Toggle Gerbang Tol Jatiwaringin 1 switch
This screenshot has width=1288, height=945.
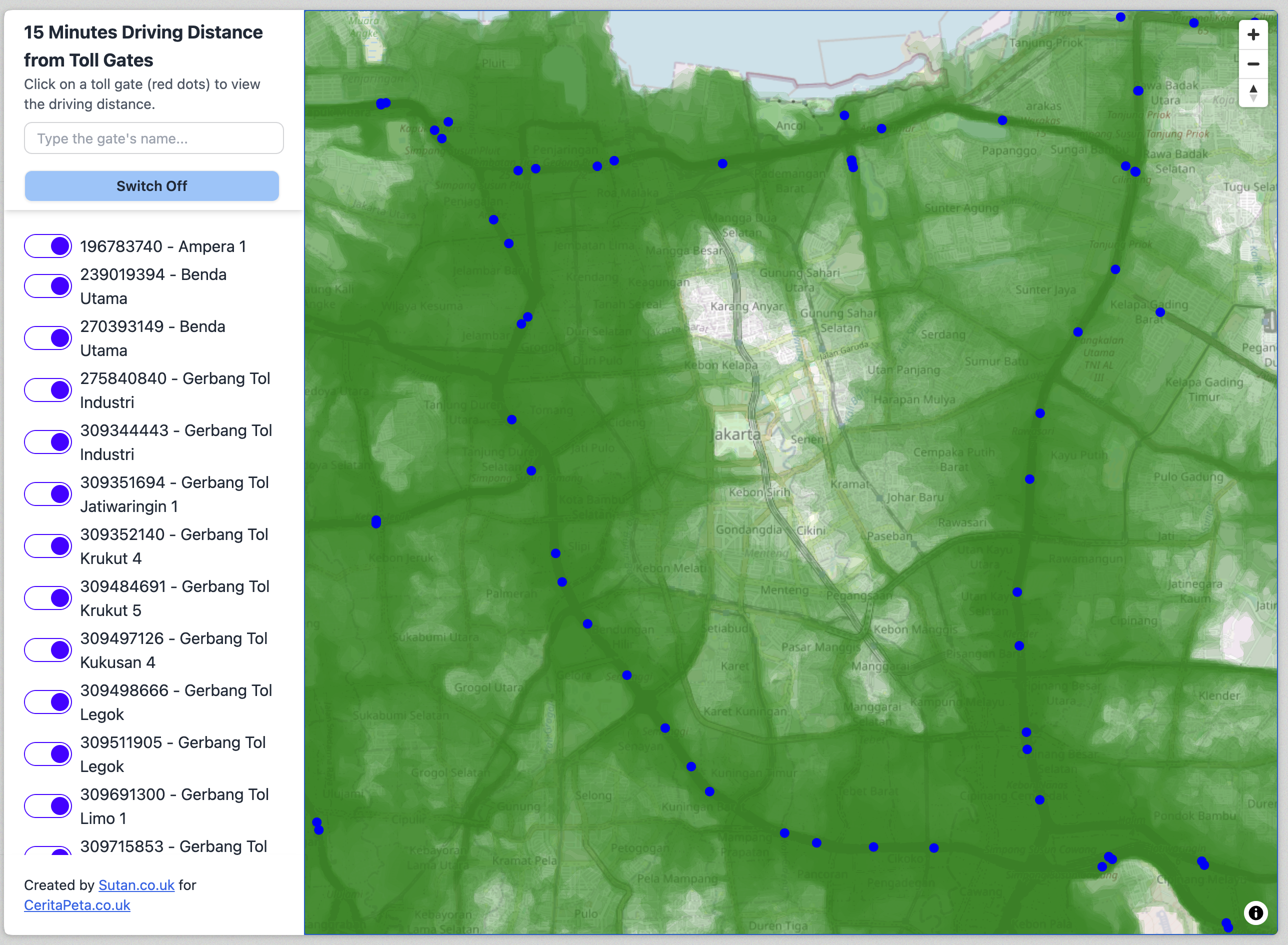tap(48, 494)
